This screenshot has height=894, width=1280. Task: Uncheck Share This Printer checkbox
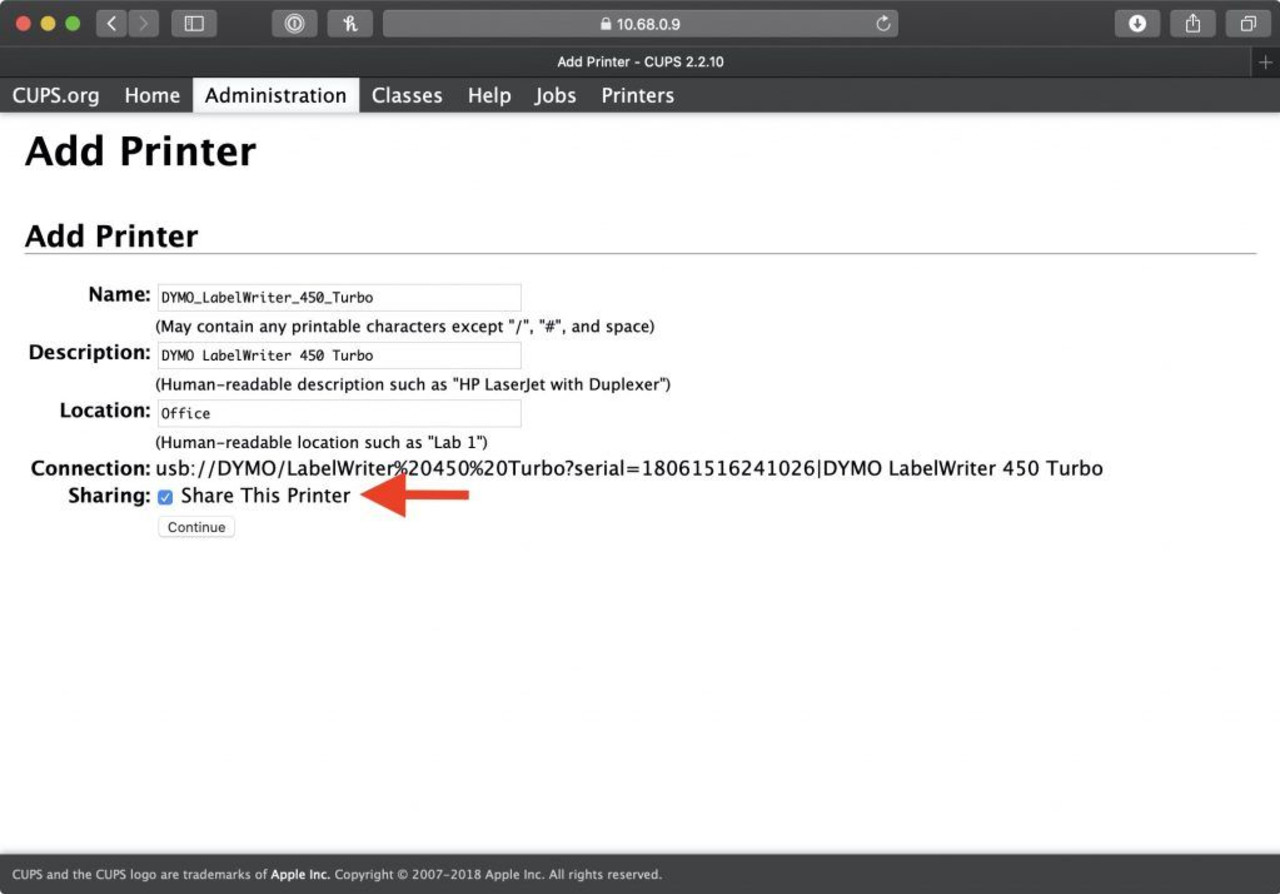point(165,497)
